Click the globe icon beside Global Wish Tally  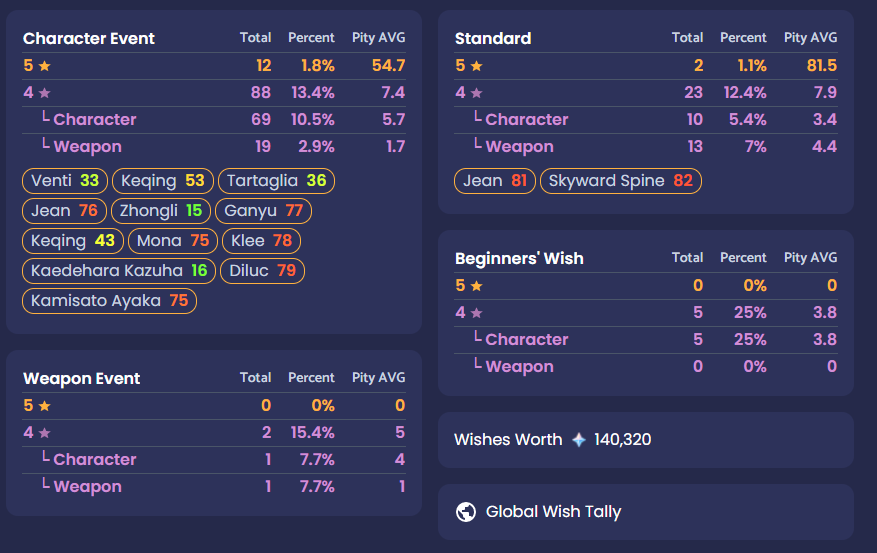(x=466, y=512)
